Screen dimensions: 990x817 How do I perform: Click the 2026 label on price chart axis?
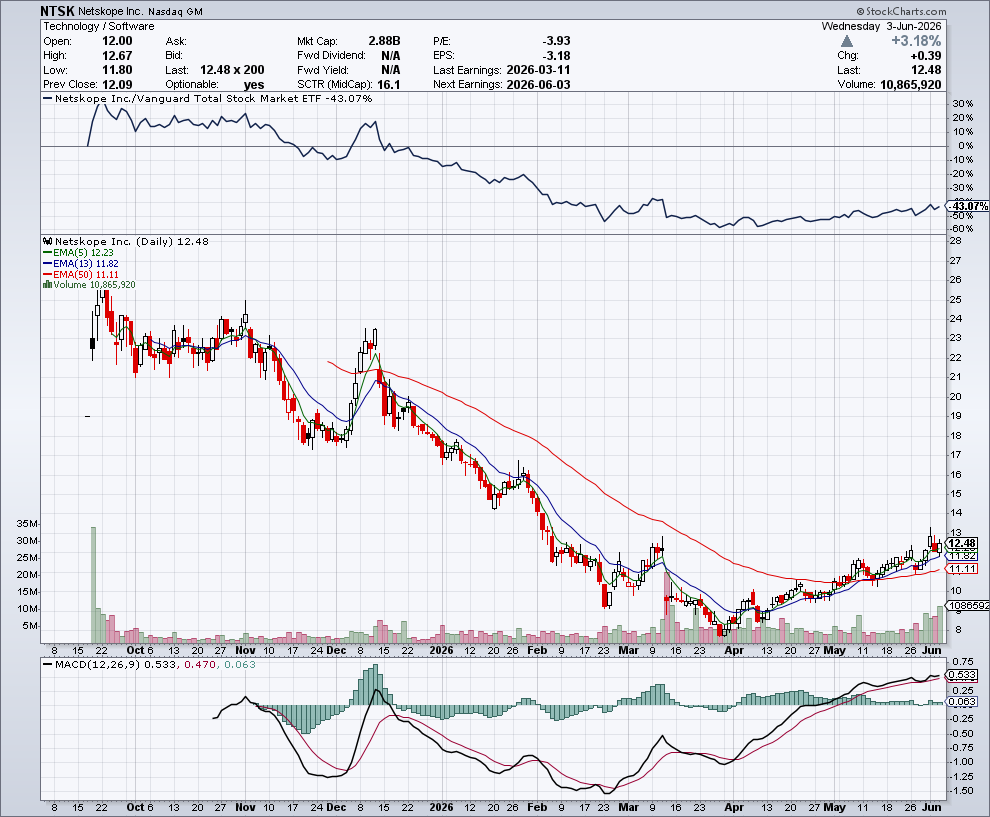pos(441,650)
